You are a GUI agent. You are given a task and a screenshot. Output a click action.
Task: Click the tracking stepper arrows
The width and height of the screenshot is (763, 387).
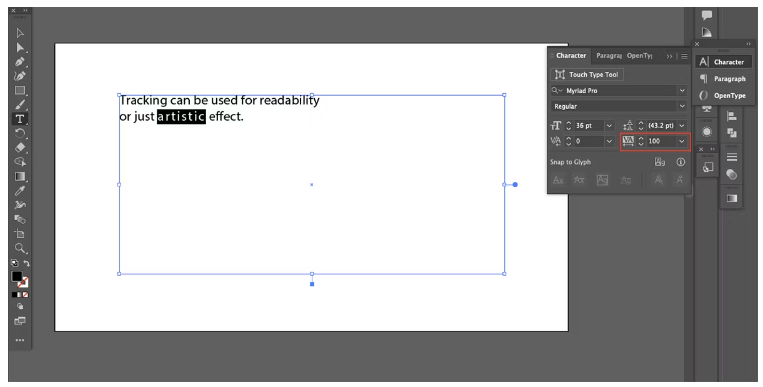point(641,141)
